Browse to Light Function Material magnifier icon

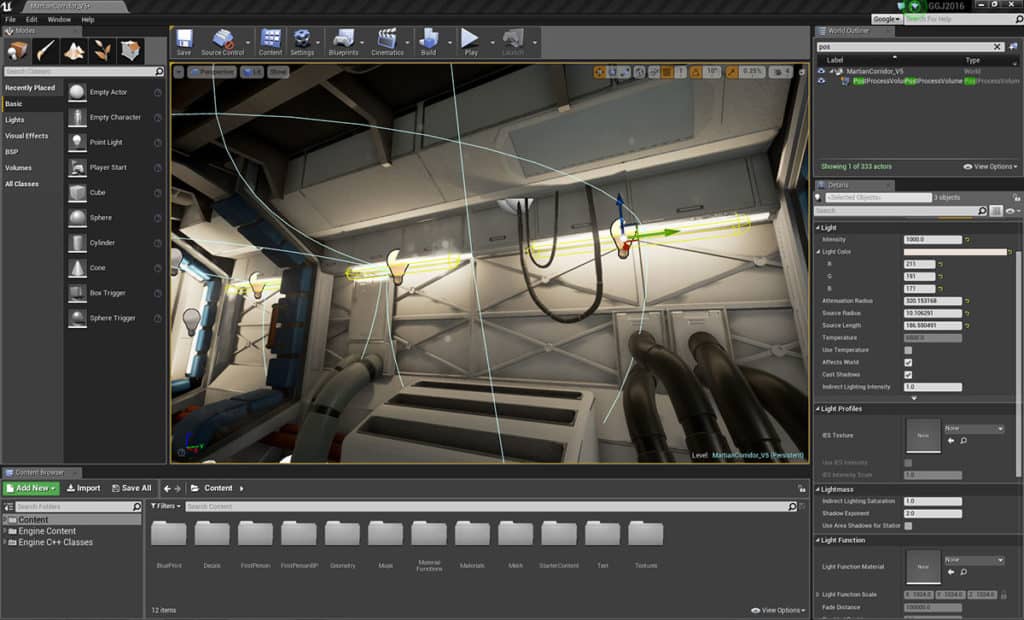coord(963,572)
